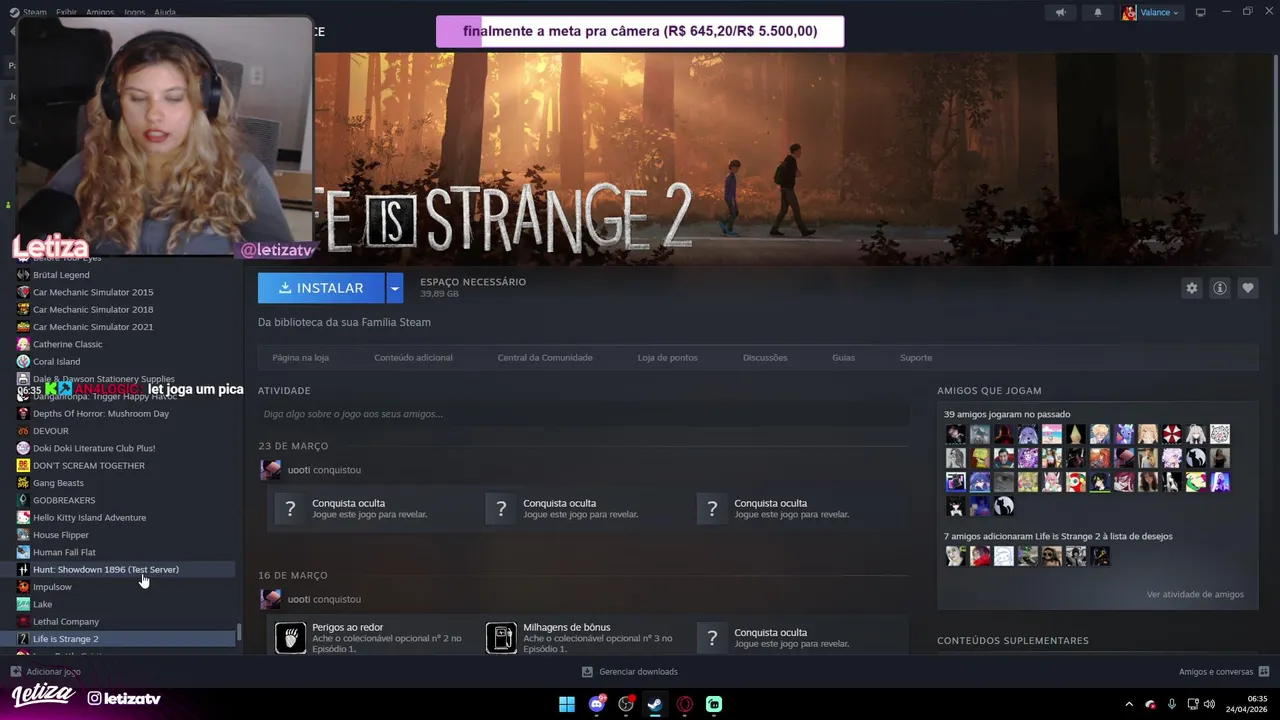Click uooti avatar under 16 de março
This screenshot has height=720, width=1280.
(x=270, y=599)
